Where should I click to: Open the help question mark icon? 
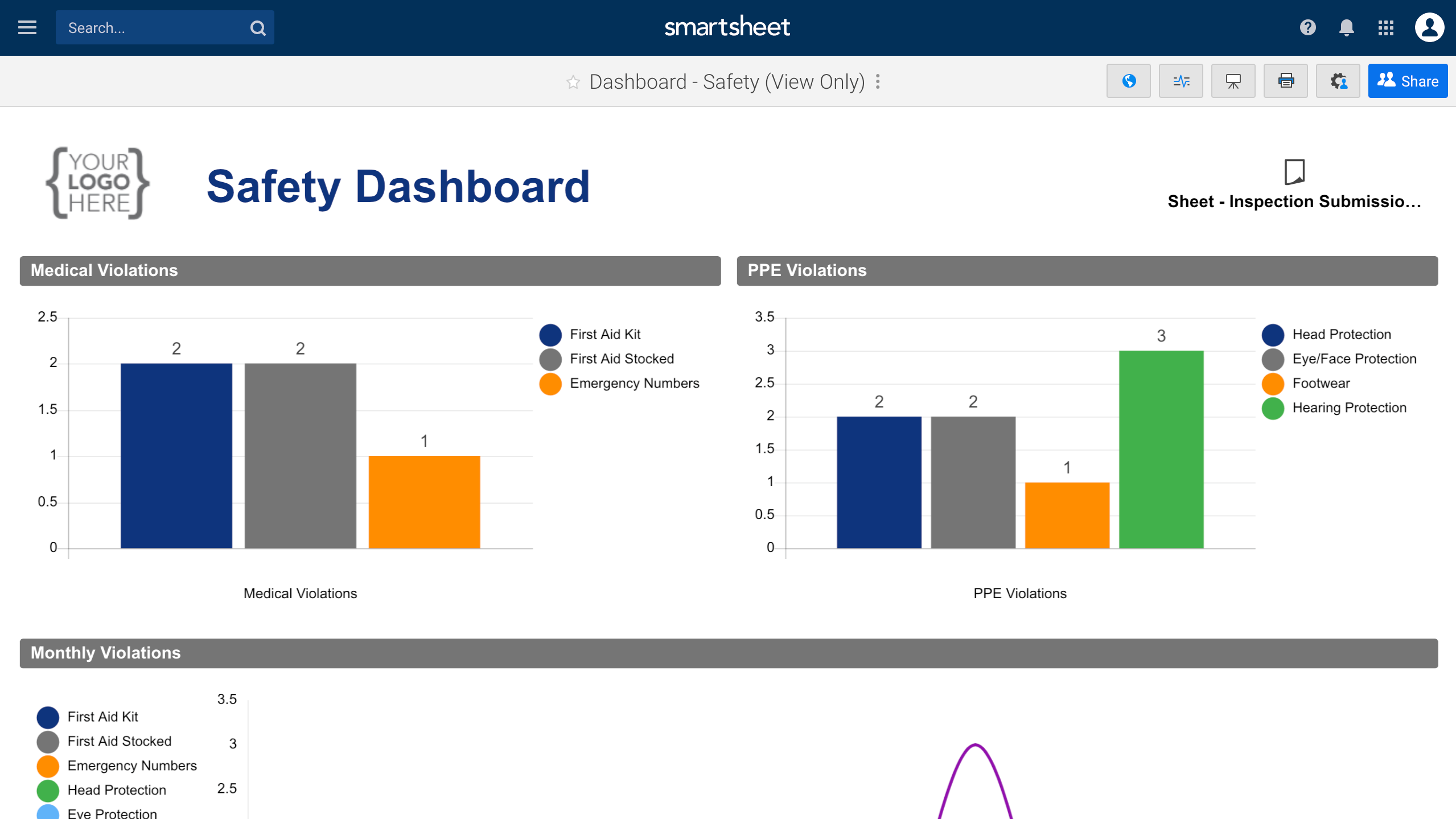[1307, 27]
